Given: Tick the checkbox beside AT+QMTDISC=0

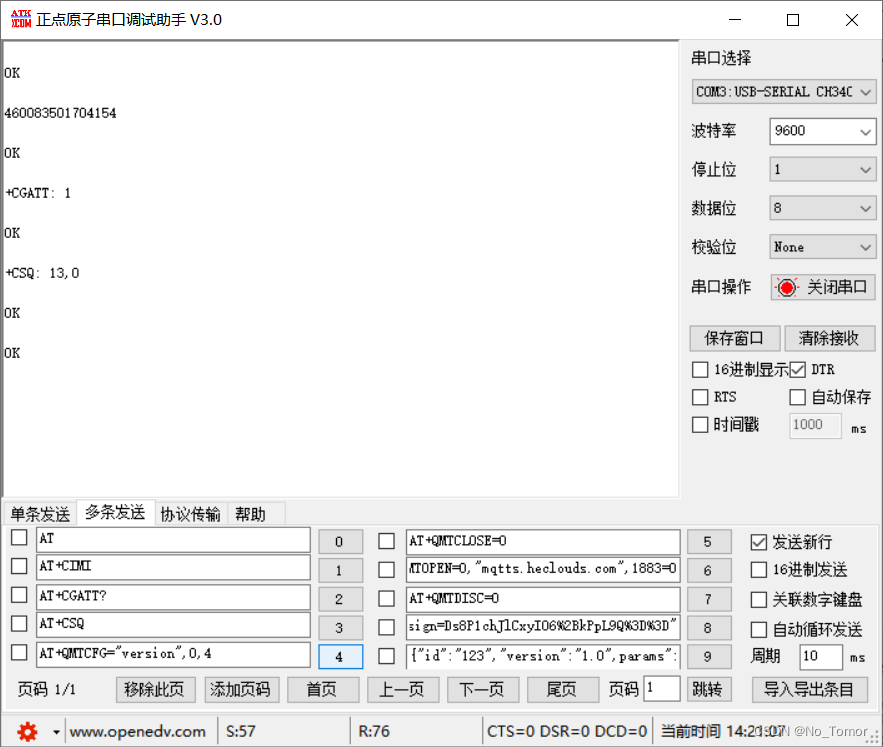Looking at the screenshot, I should (386, 599).
